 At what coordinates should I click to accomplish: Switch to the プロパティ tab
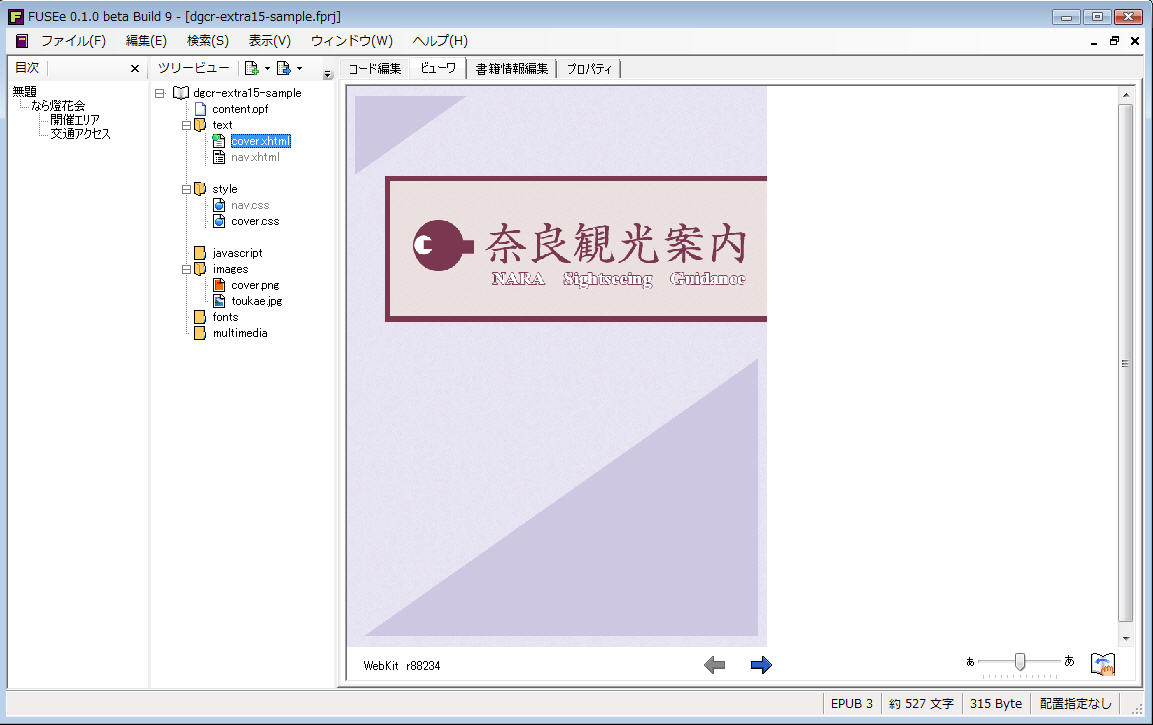point(589,69)
